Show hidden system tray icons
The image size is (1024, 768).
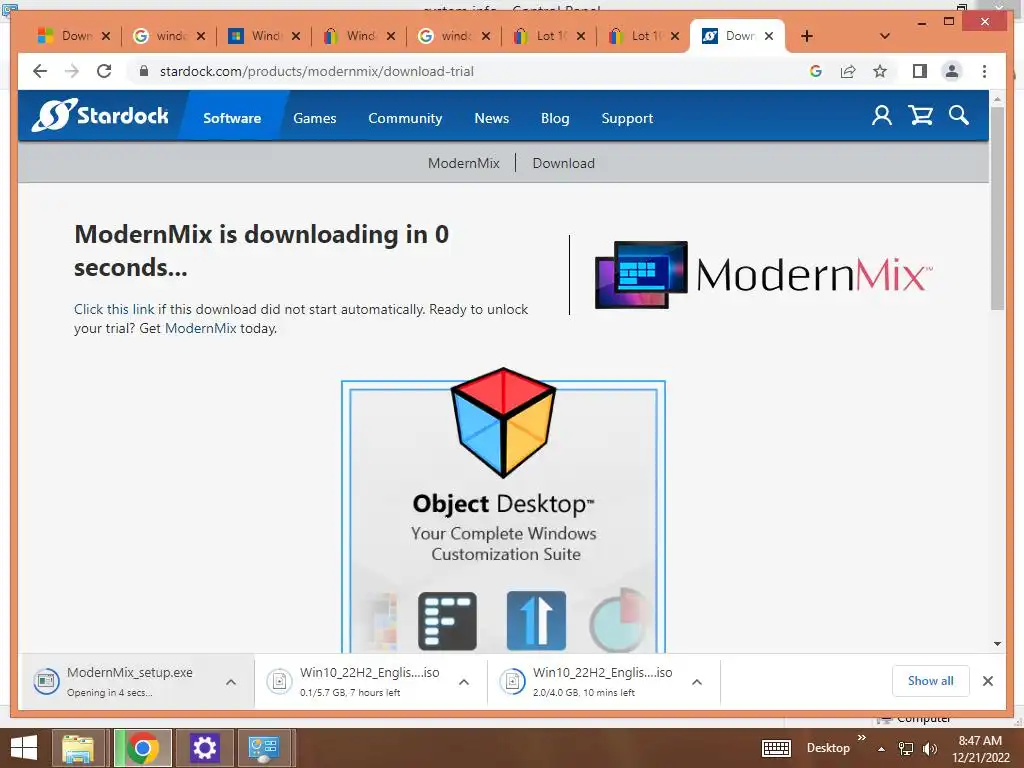point(881,748)
